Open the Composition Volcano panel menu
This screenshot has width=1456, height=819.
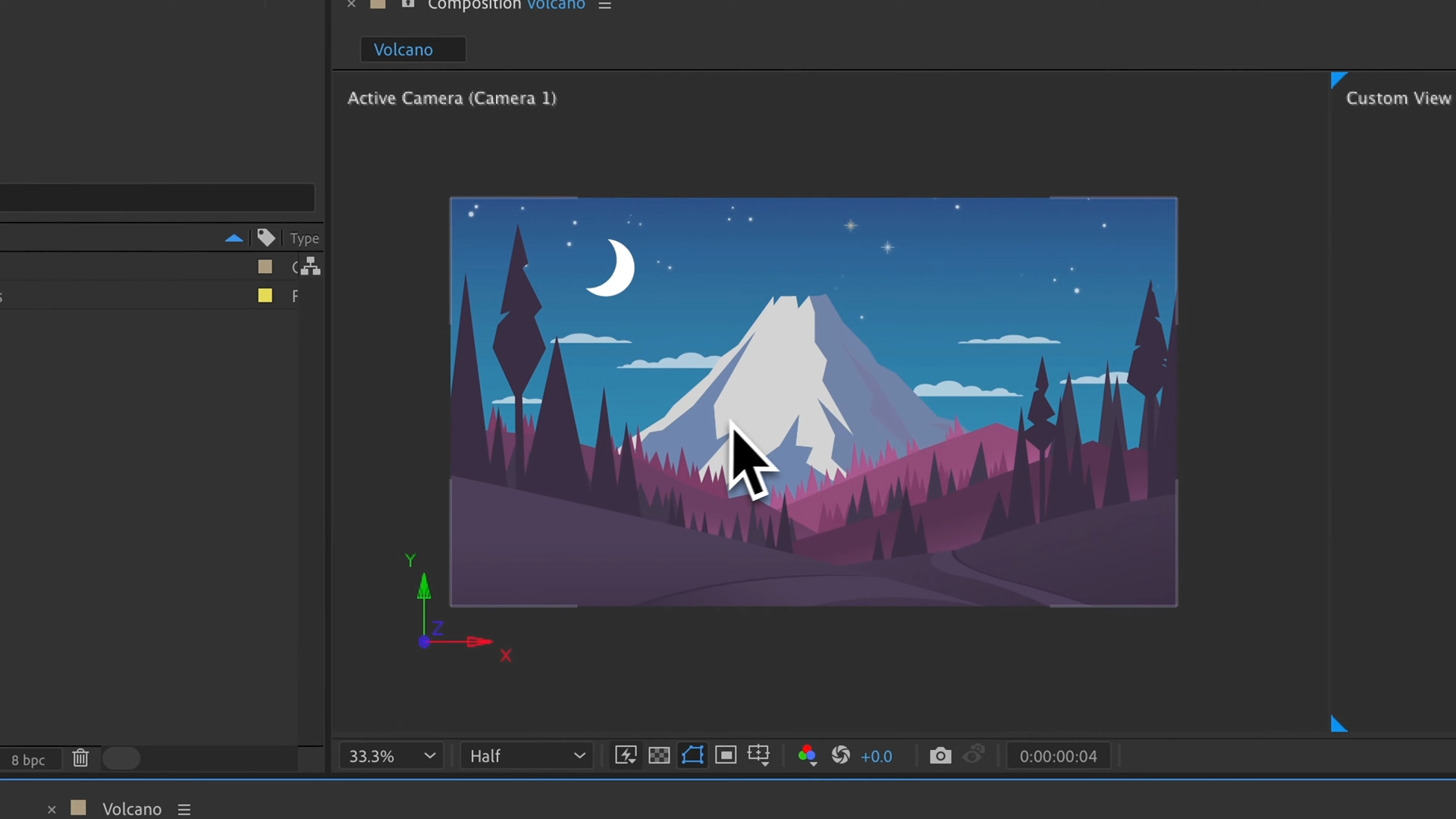(604, 5)
